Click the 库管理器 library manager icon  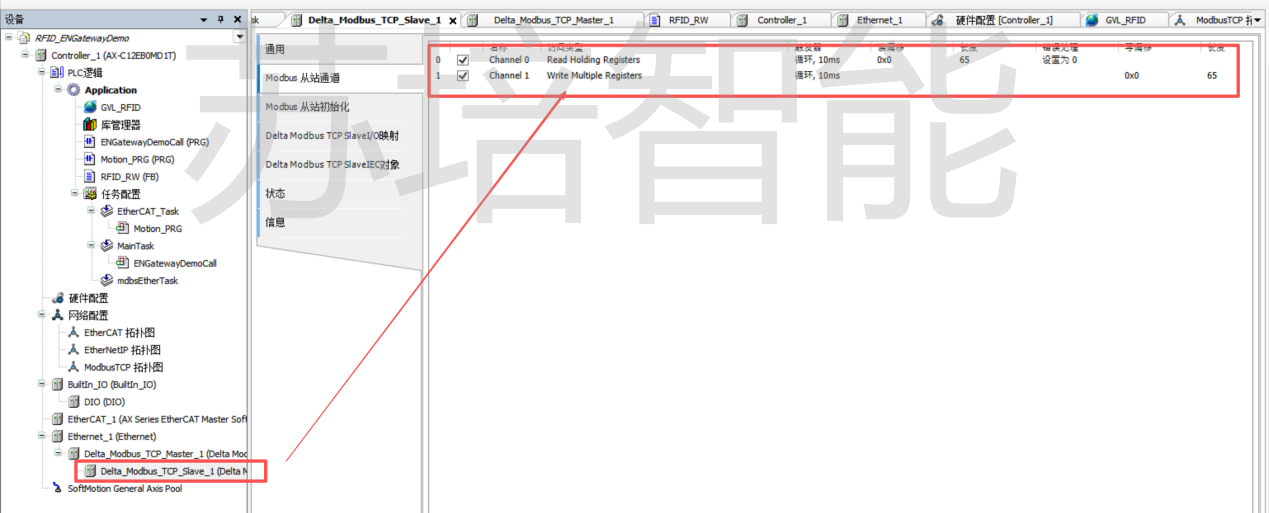coord(90,125)
